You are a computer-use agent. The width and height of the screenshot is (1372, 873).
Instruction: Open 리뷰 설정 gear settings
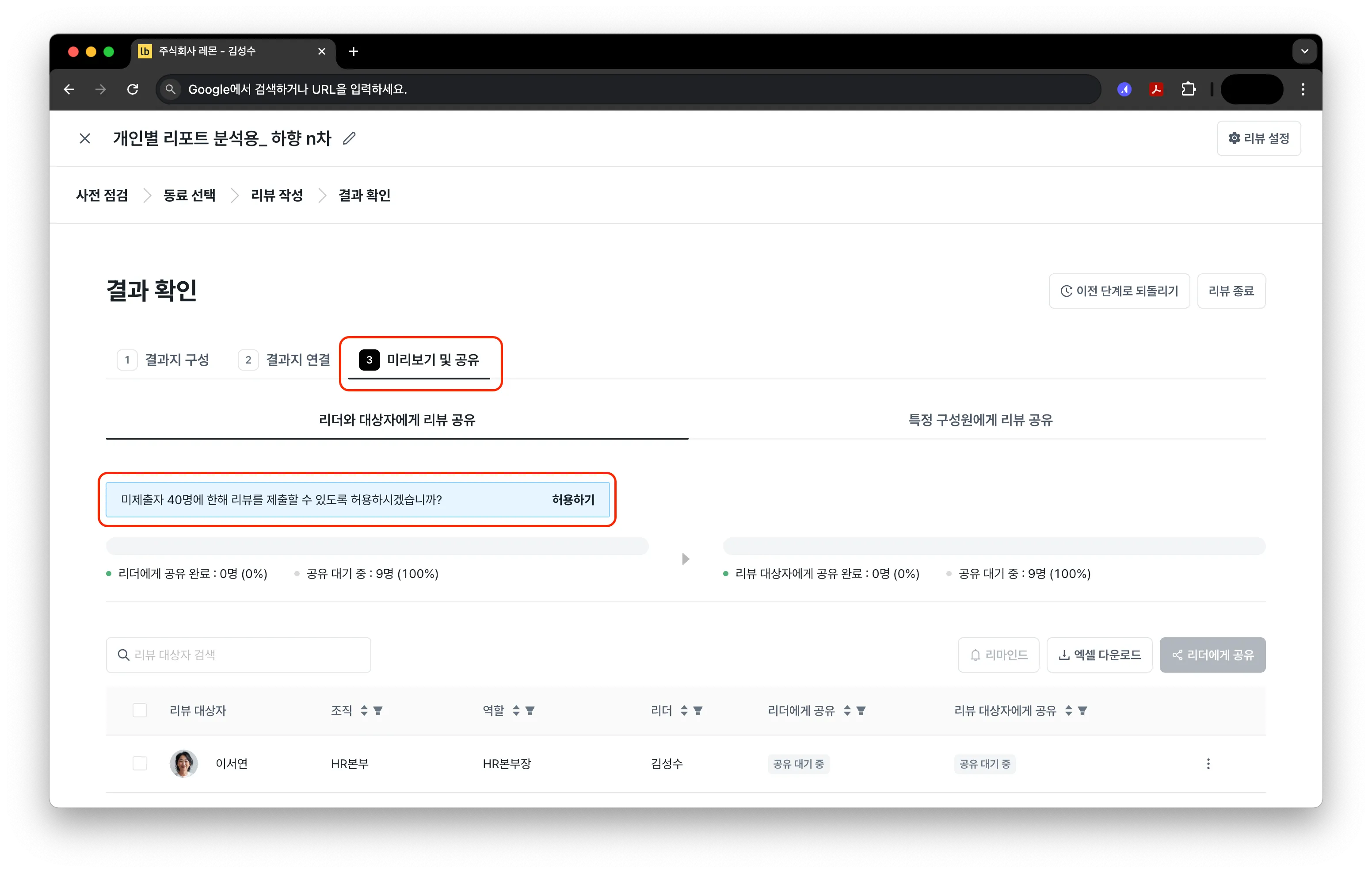1258,138
